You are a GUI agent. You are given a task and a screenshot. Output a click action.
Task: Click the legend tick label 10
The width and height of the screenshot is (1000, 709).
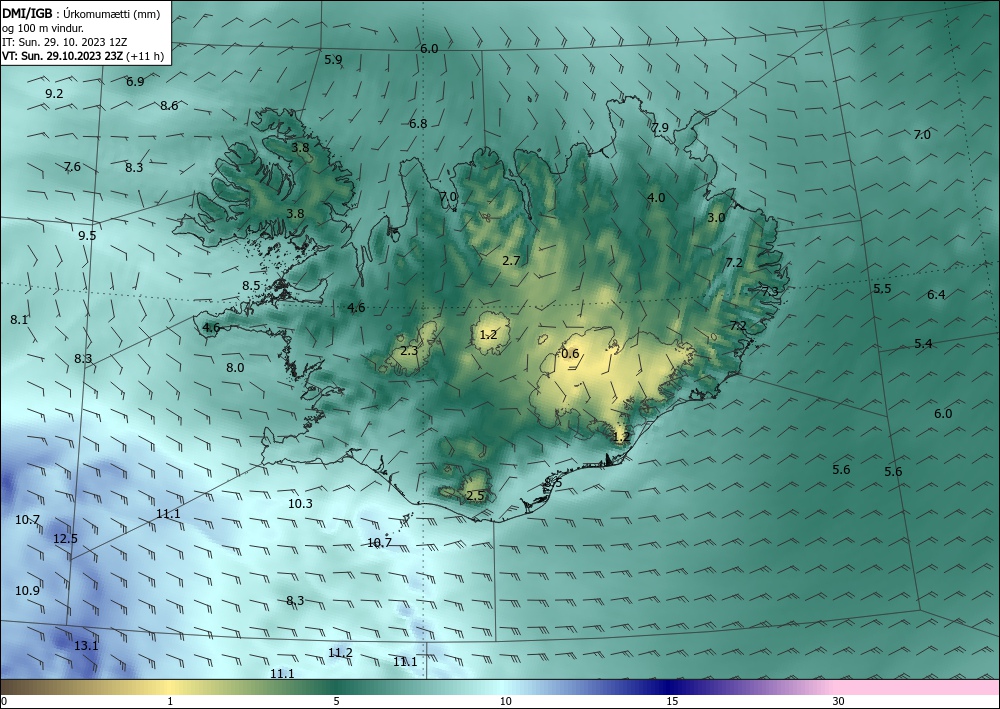click(x=505, y=701)
